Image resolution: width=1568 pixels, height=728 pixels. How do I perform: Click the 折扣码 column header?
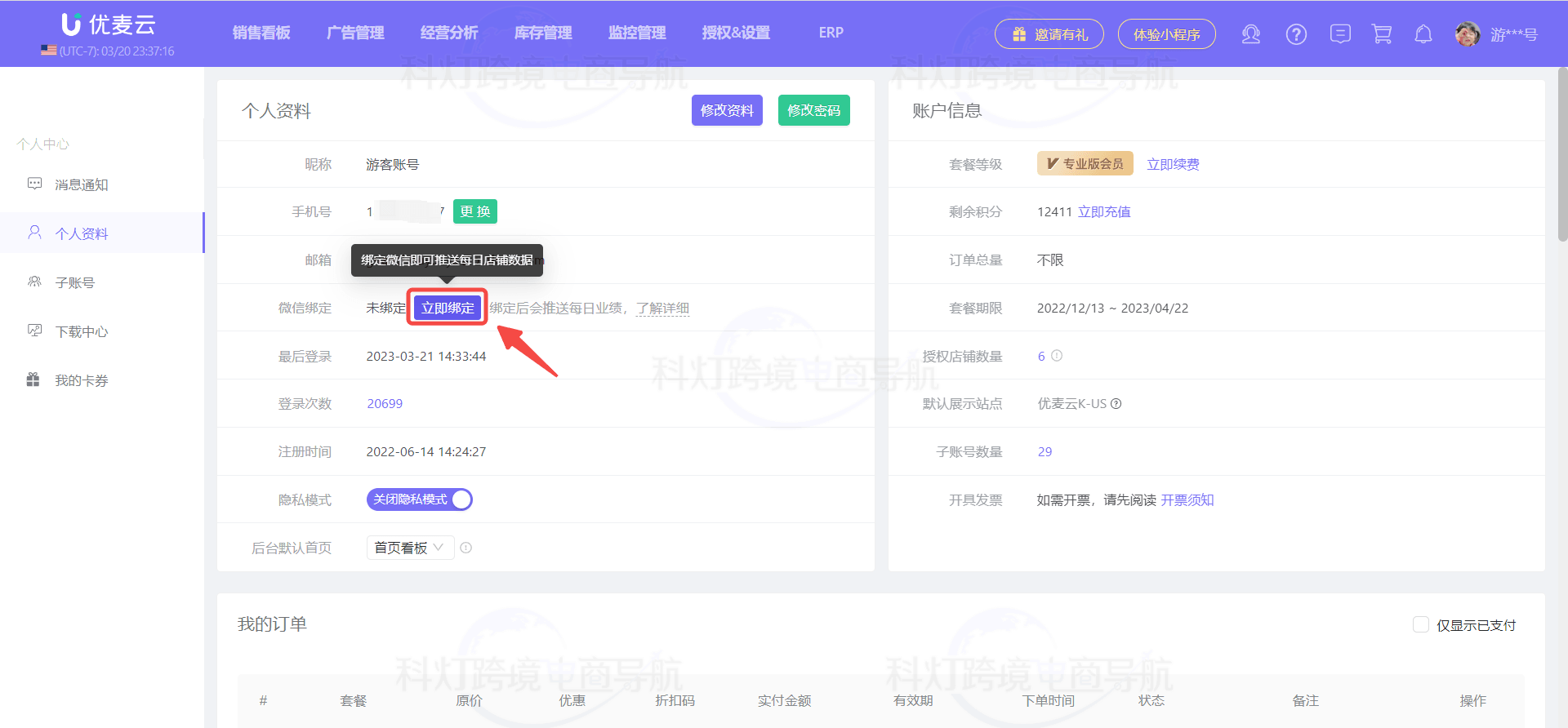675,700
